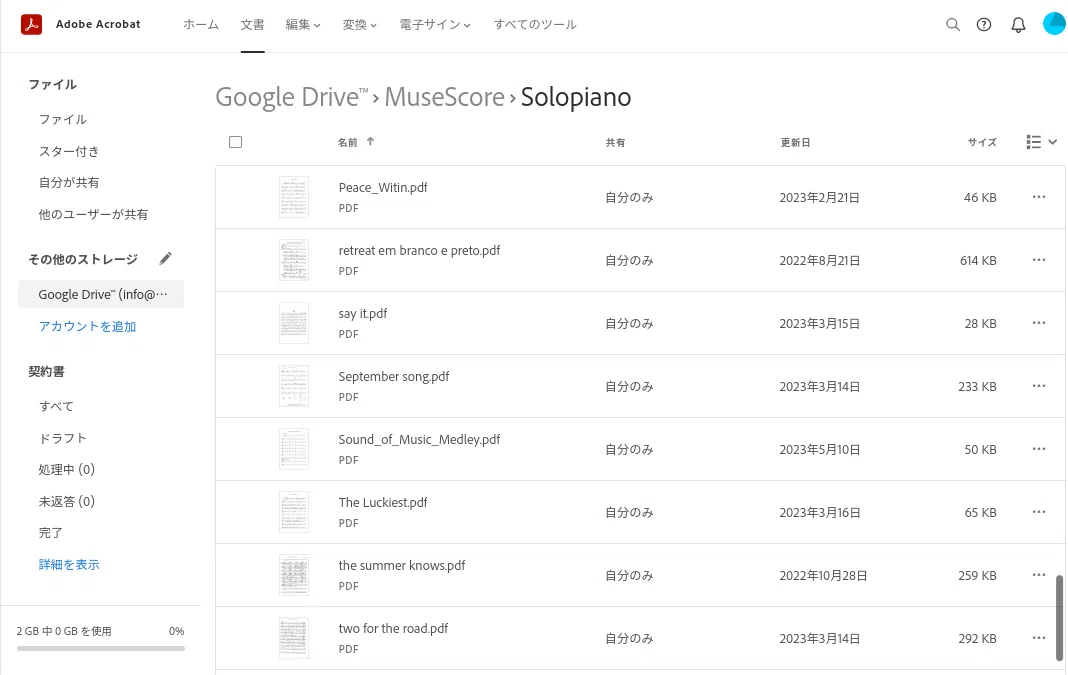Select Google Drive storage in sidebar

[101, 294]
